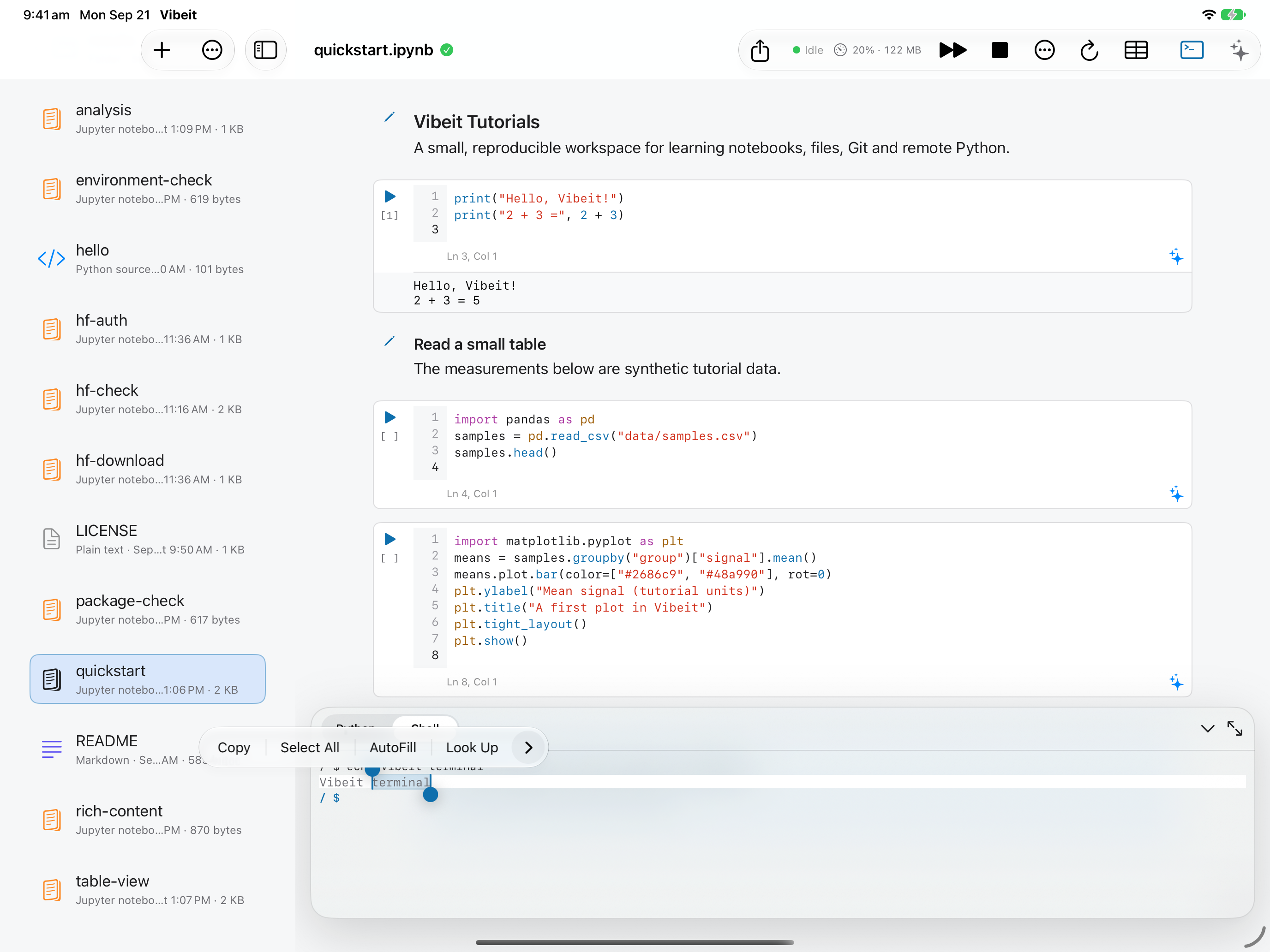The image size is (1270, 952).
Task: Click the lines icon beside README
Action: coord(51,750)
